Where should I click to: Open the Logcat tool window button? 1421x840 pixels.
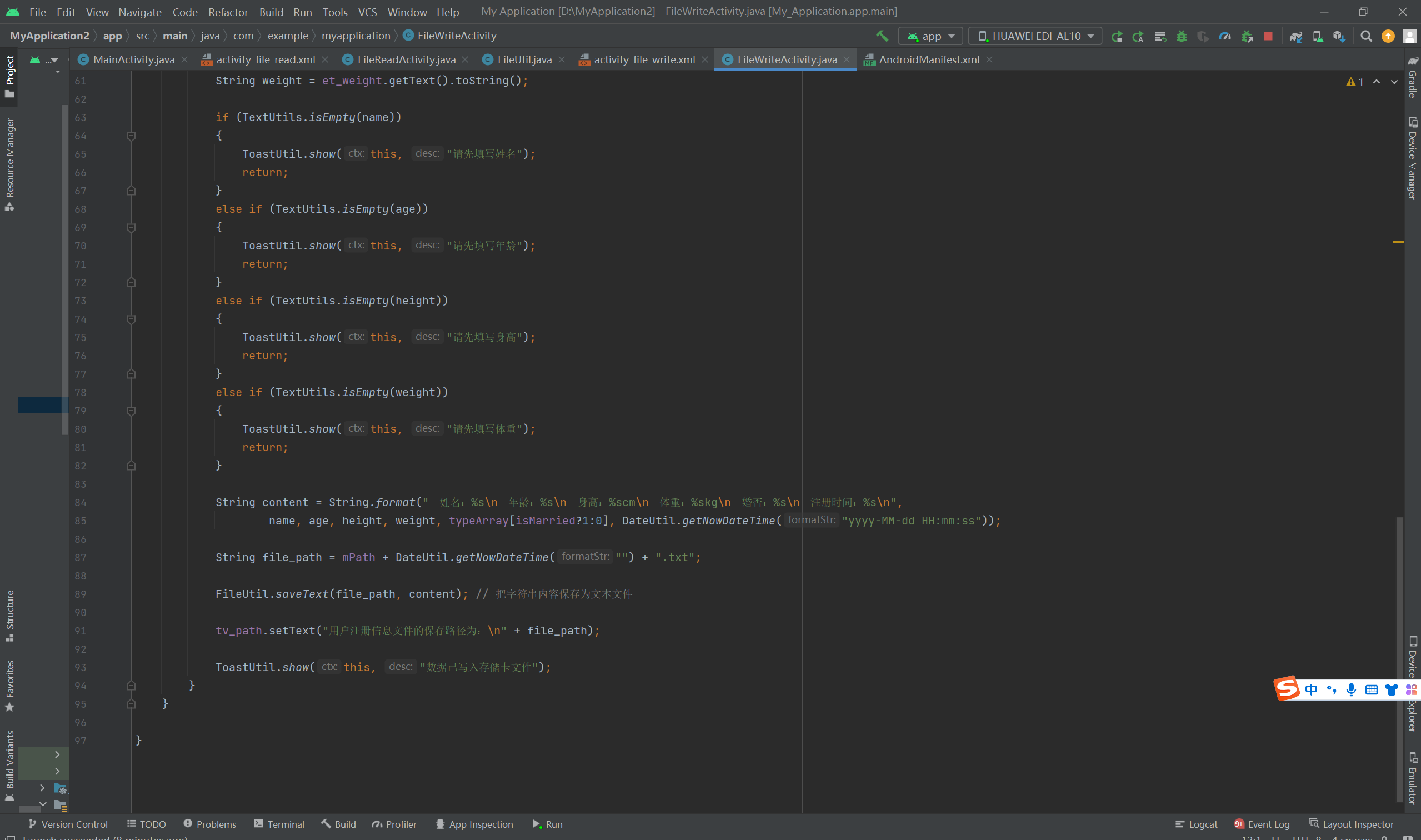coord(1197,824)
